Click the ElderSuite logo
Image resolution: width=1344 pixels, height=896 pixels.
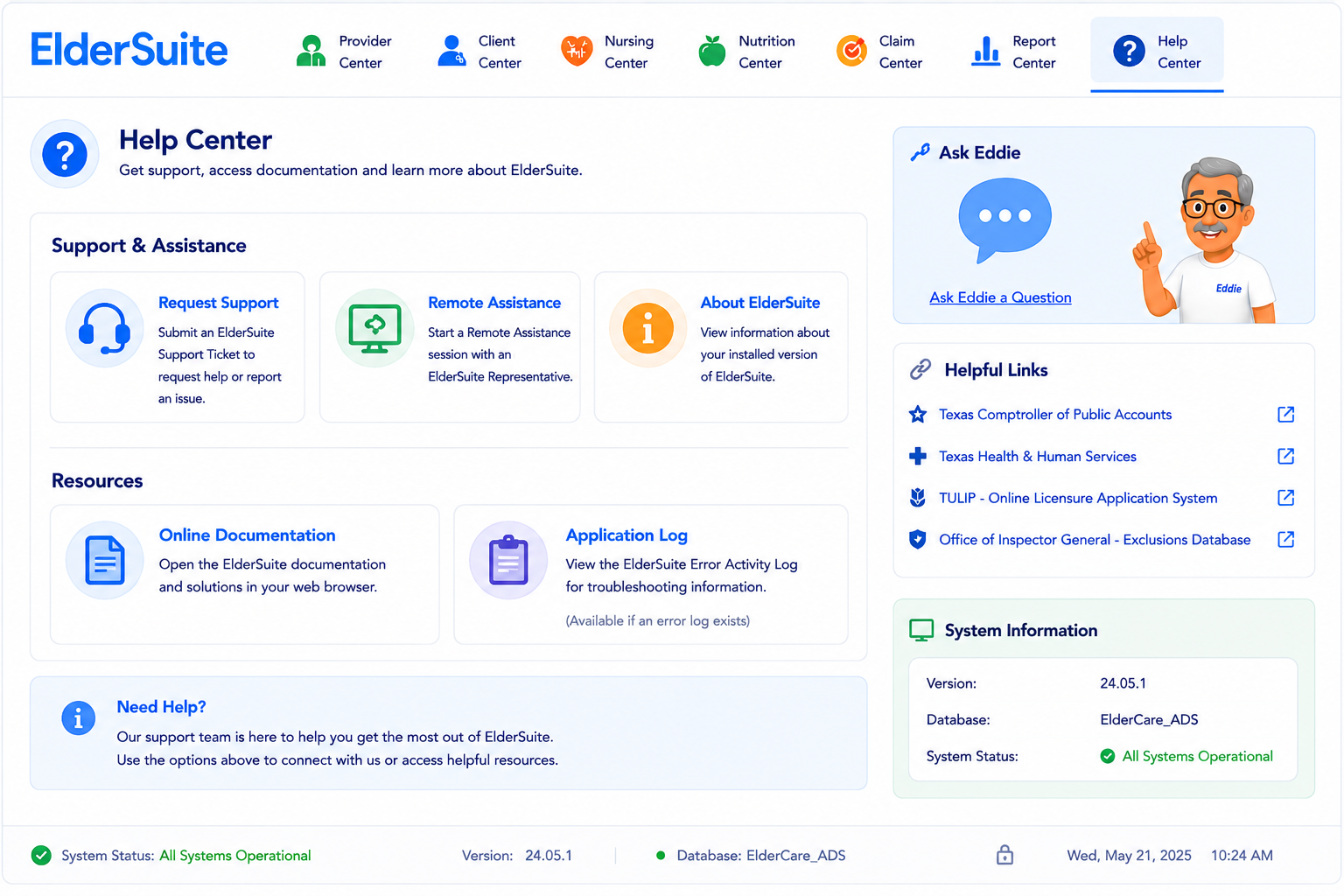pyautogui.click(x=129, y=50)
